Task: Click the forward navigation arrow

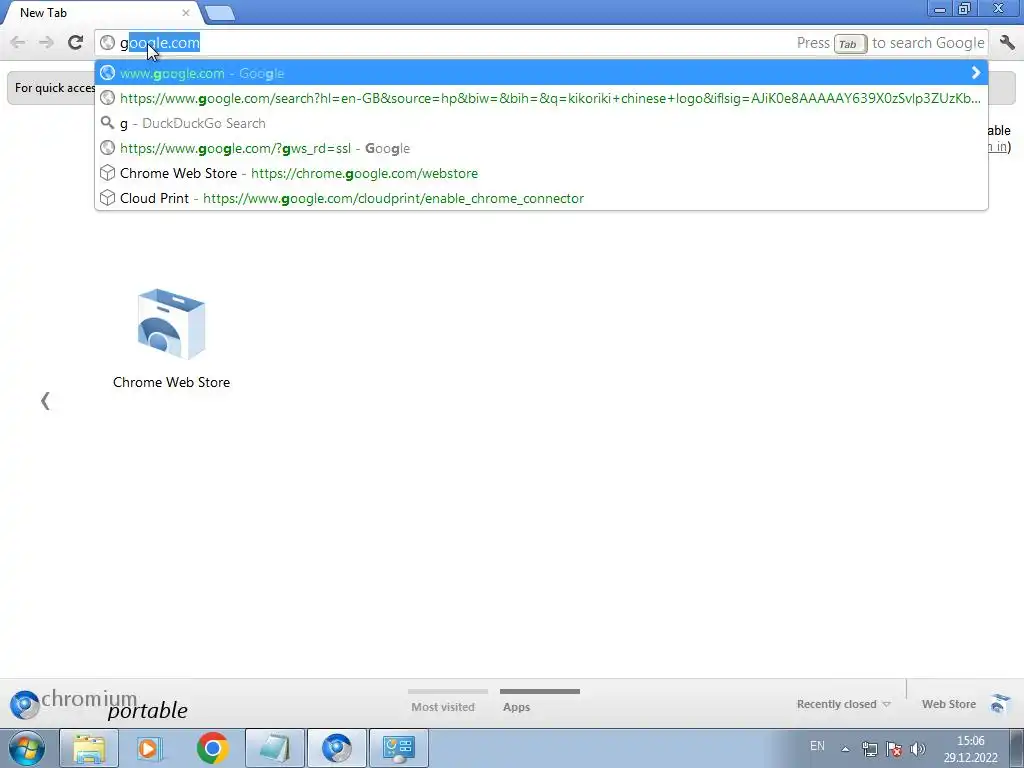Action: [x=46, y=43]
